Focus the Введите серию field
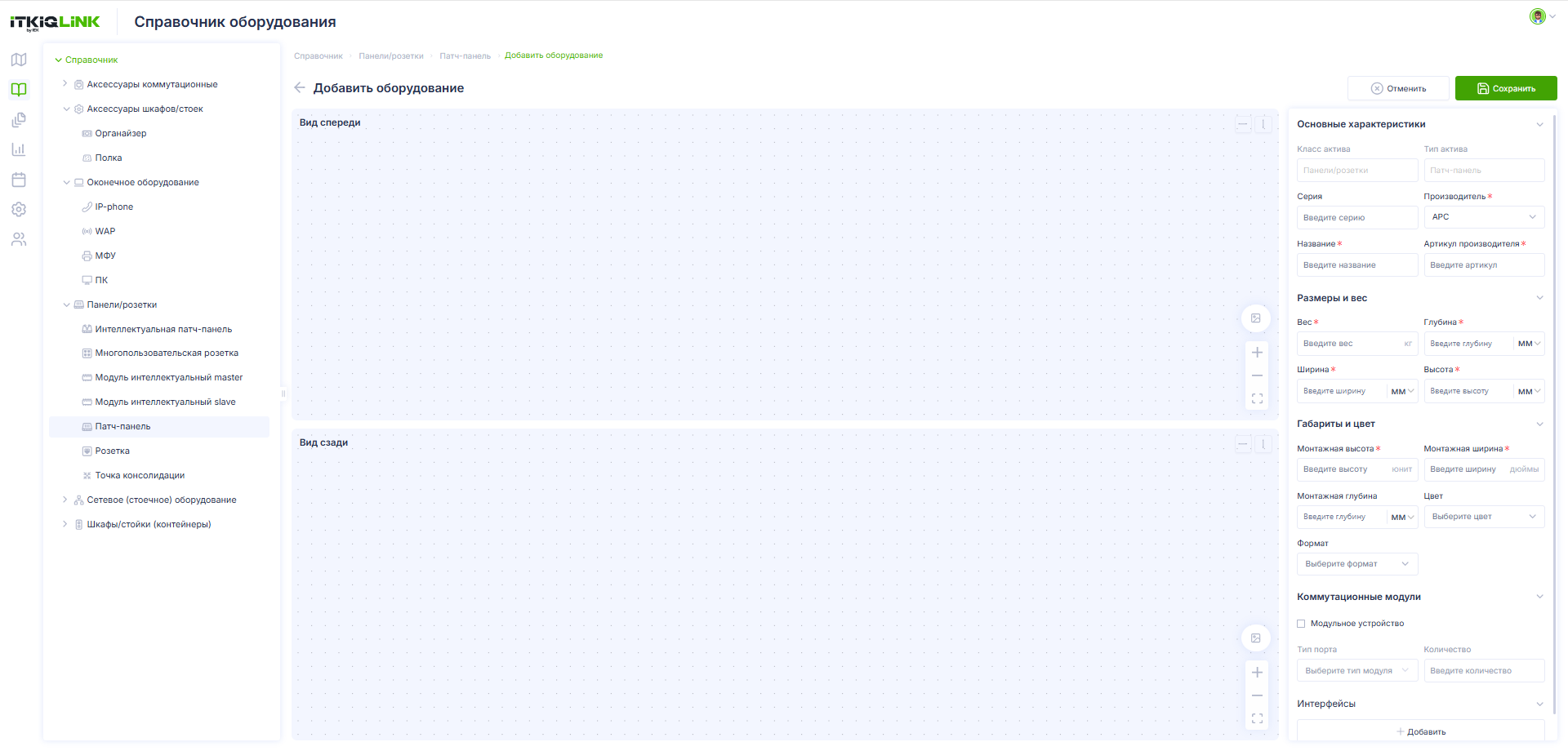 pos(1357,218)
